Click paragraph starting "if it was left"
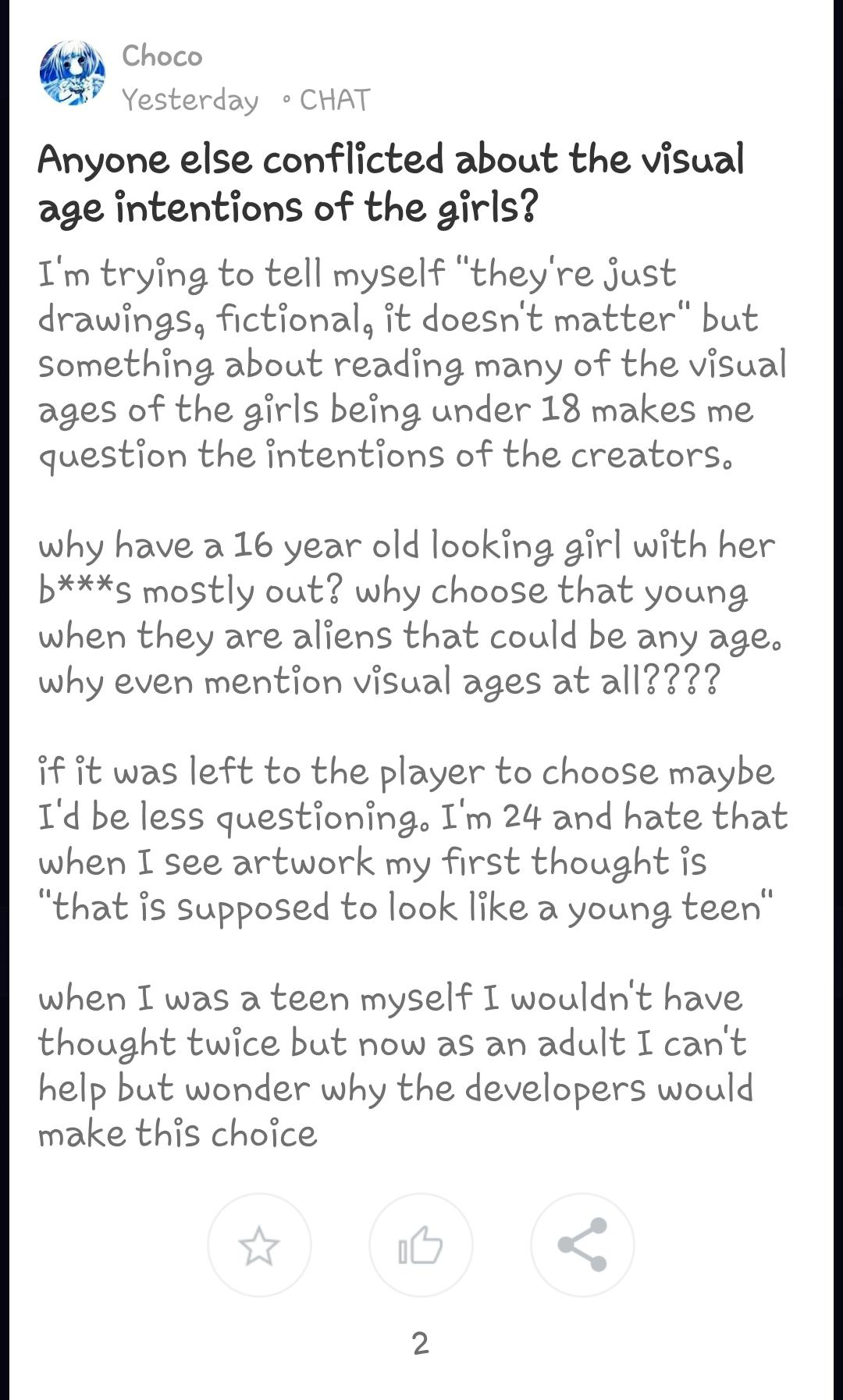Image resolution: width=843 pixels, height=1400 pixels. click(412, 840)
